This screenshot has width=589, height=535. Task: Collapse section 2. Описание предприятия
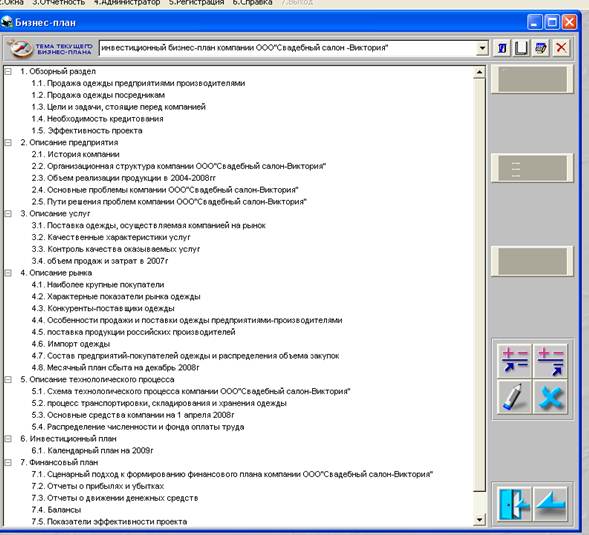tap(8, 142)
